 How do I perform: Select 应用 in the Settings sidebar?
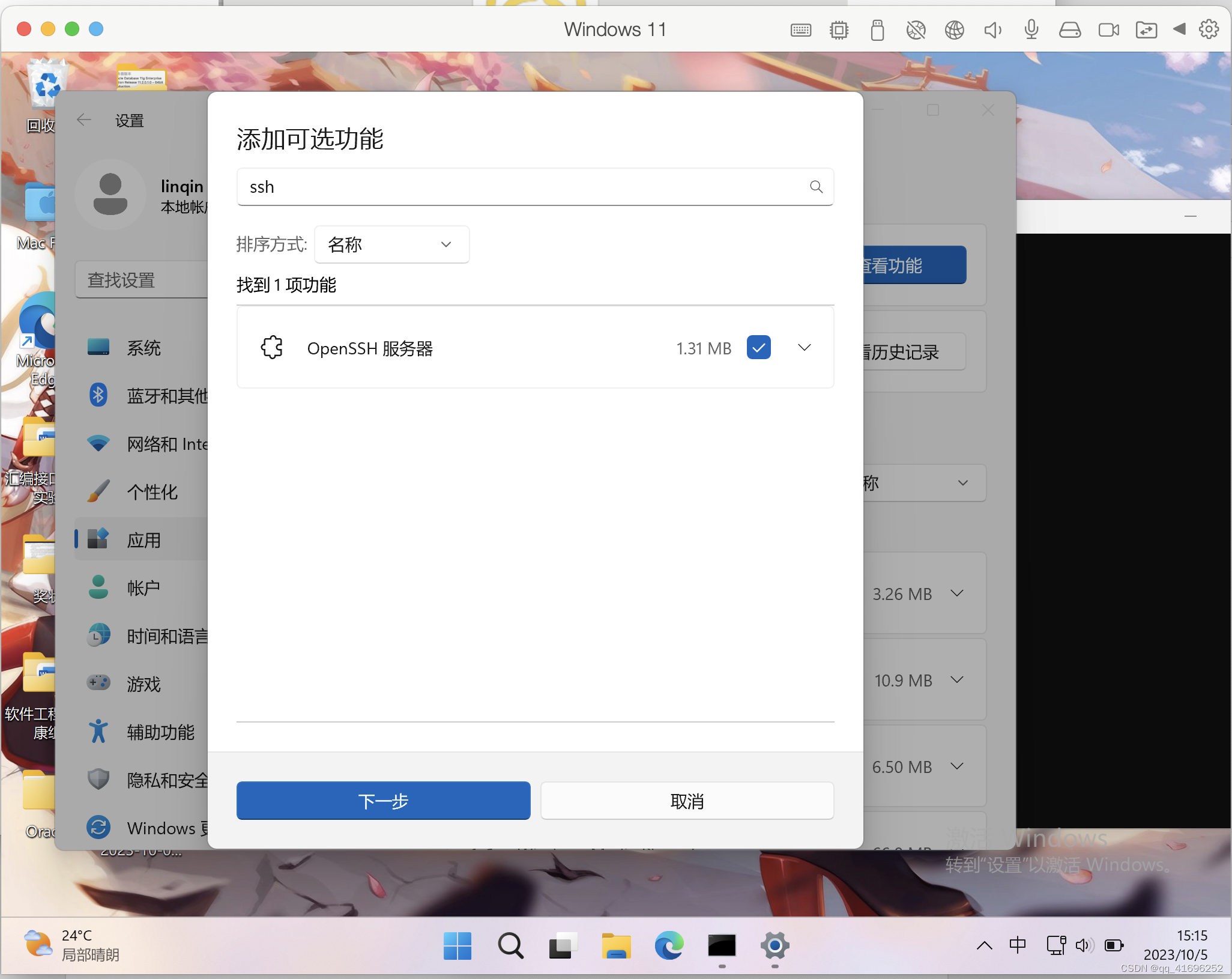pyautogui.click(x=141, y=540)
